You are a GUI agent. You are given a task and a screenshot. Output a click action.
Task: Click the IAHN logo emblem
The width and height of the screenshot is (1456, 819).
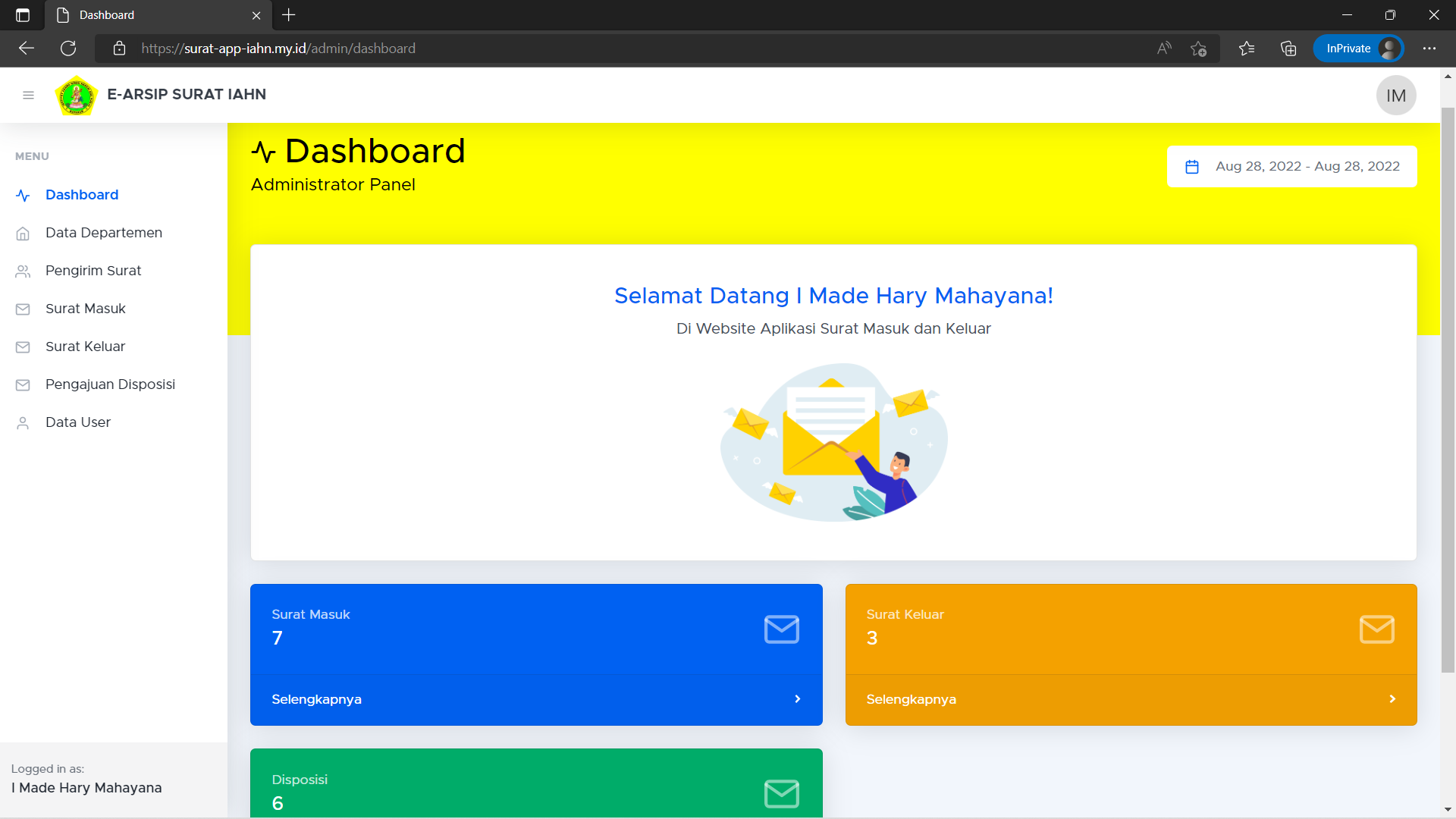click(x=77, y=96)
